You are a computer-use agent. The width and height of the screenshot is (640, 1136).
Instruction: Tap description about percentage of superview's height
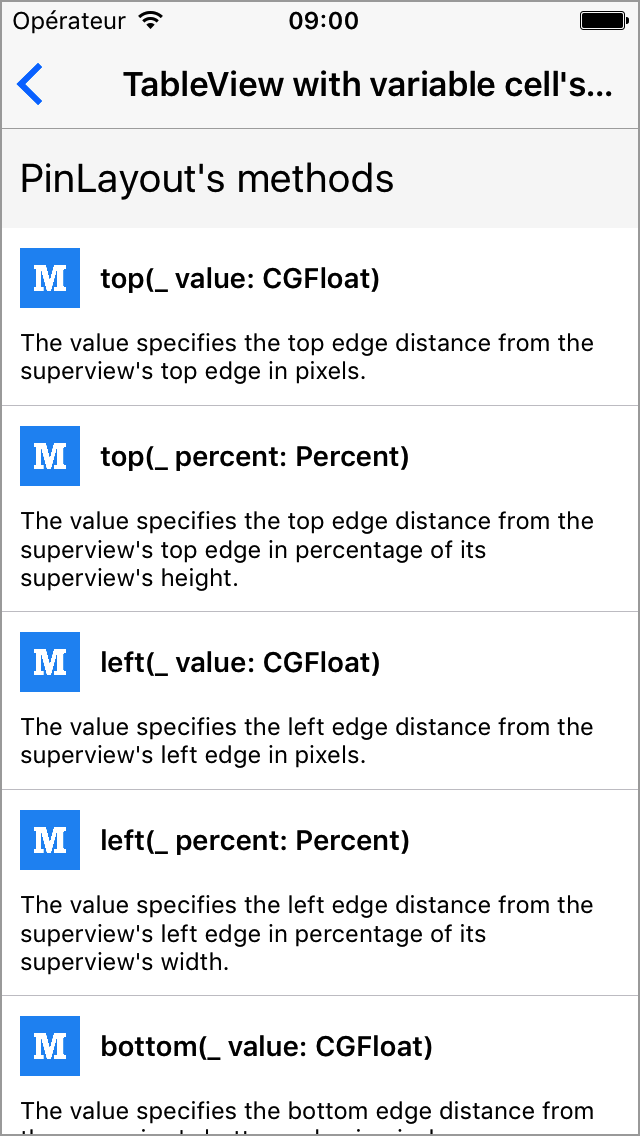[x=307, y=550]
